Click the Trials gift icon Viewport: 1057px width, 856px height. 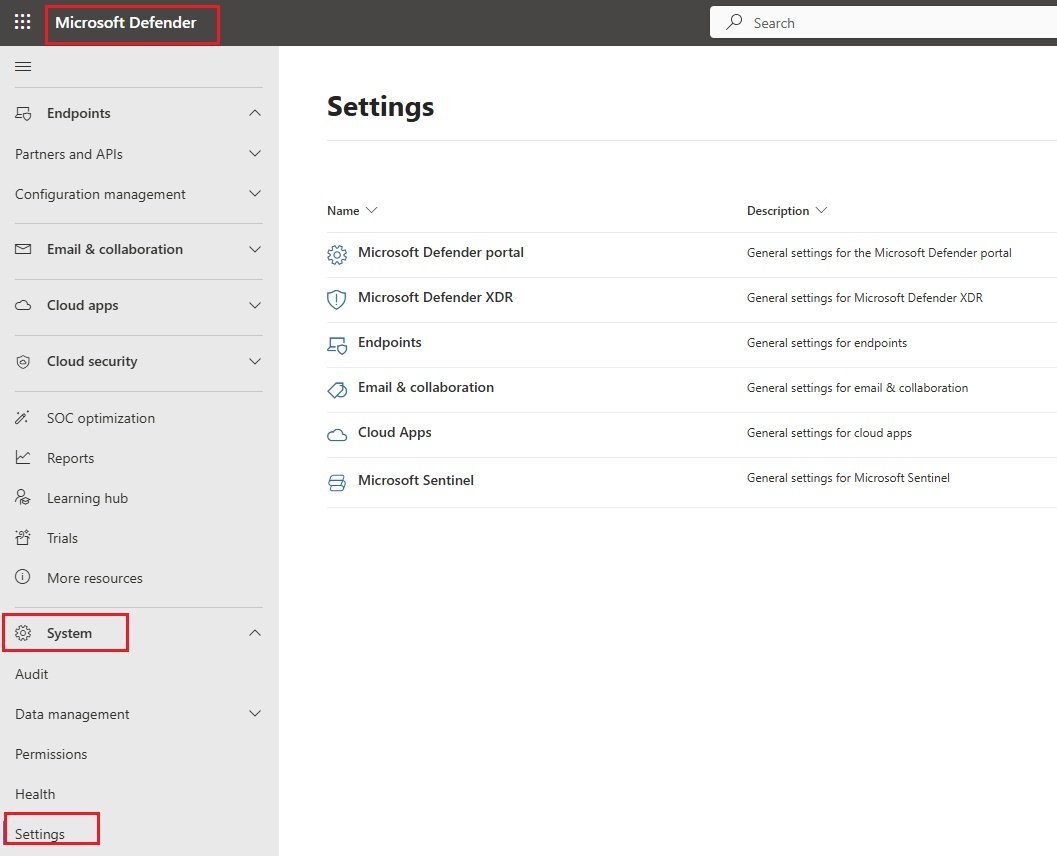(x=22, y=537)
